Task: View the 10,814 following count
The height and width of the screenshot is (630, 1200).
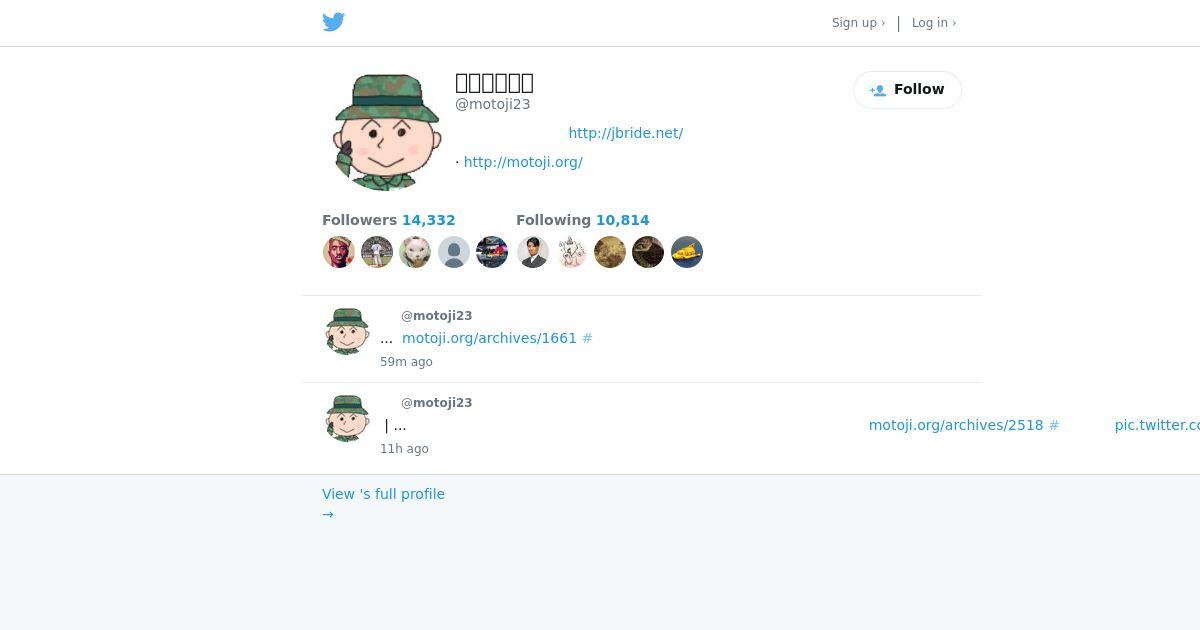Action: click(622, 220)
